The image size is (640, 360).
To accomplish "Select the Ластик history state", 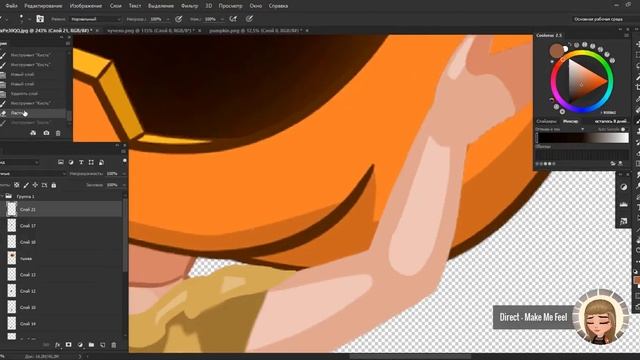I will 33,113.
